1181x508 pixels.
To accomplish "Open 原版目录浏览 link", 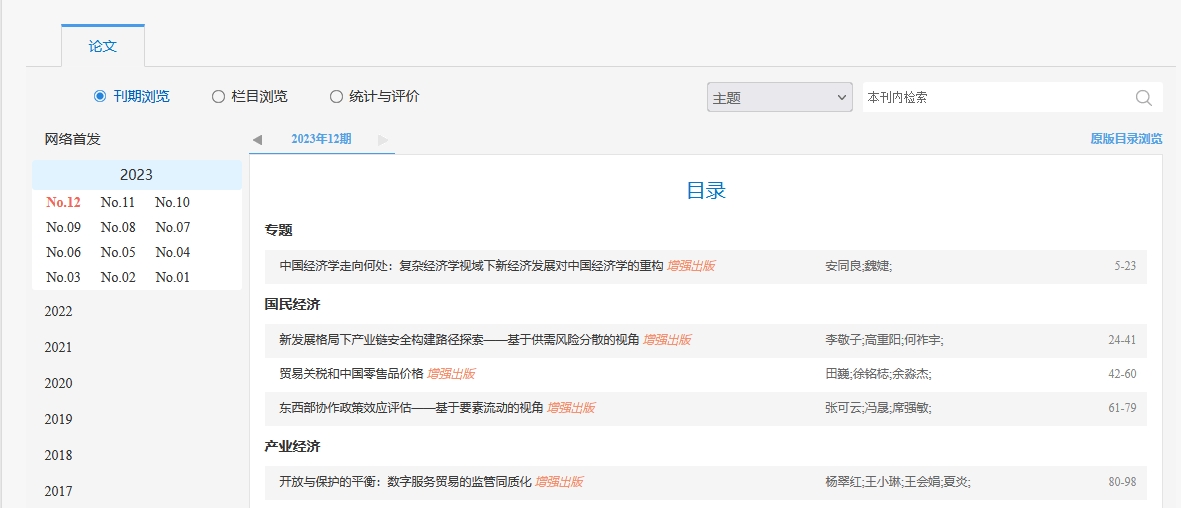I will [1126, 139].
